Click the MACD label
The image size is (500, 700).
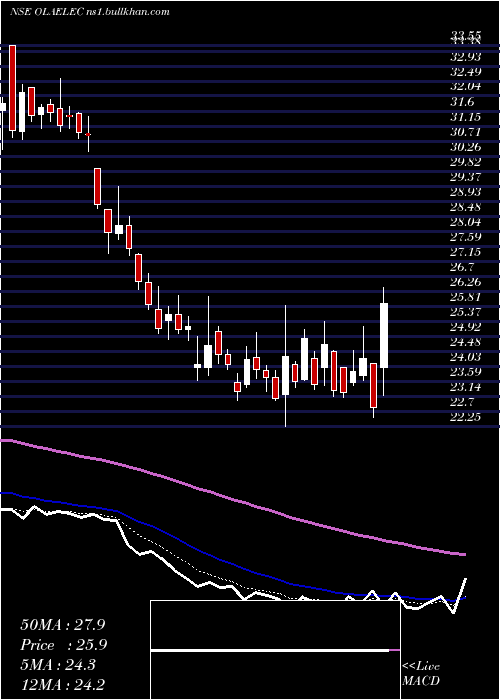[421, 681]
